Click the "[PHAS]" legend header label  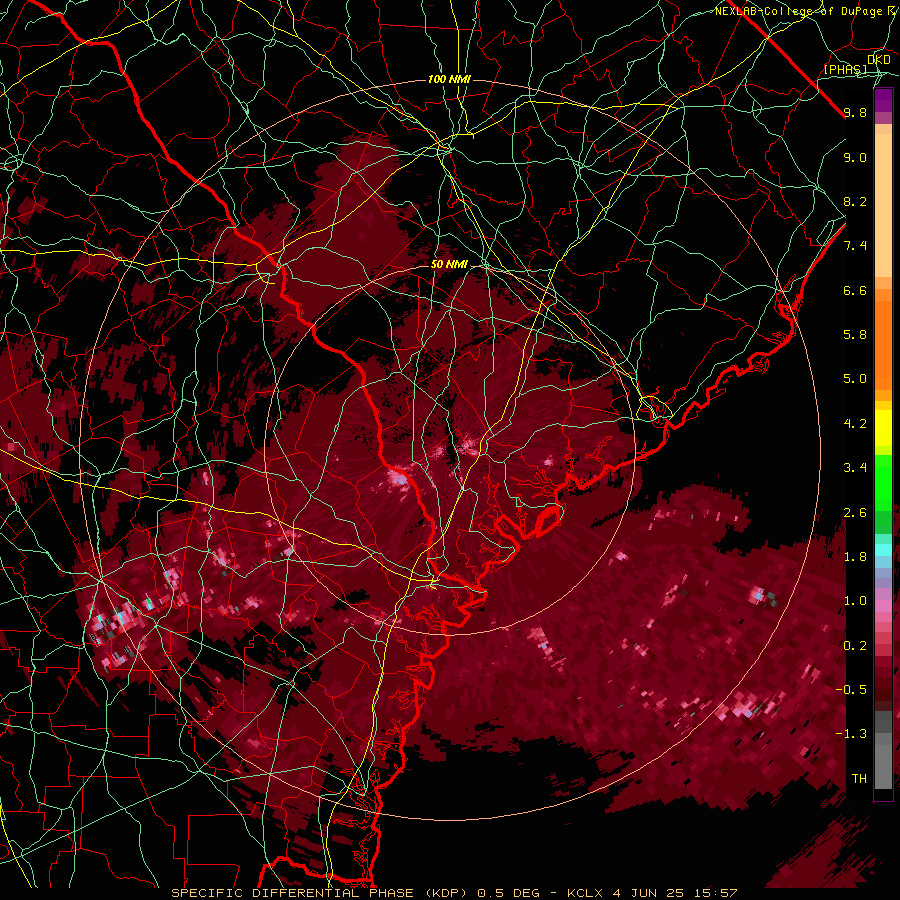[x=845, y=69]
